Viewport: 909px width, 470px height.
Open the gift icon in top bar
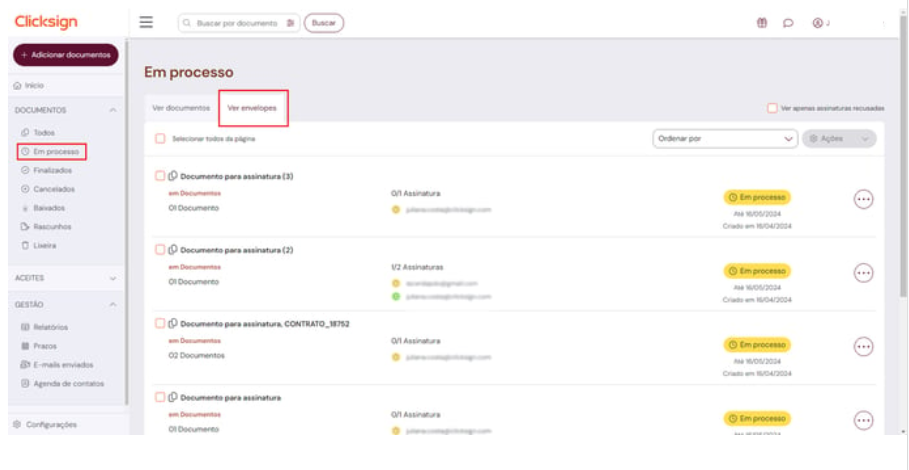(x=762, y=23)
